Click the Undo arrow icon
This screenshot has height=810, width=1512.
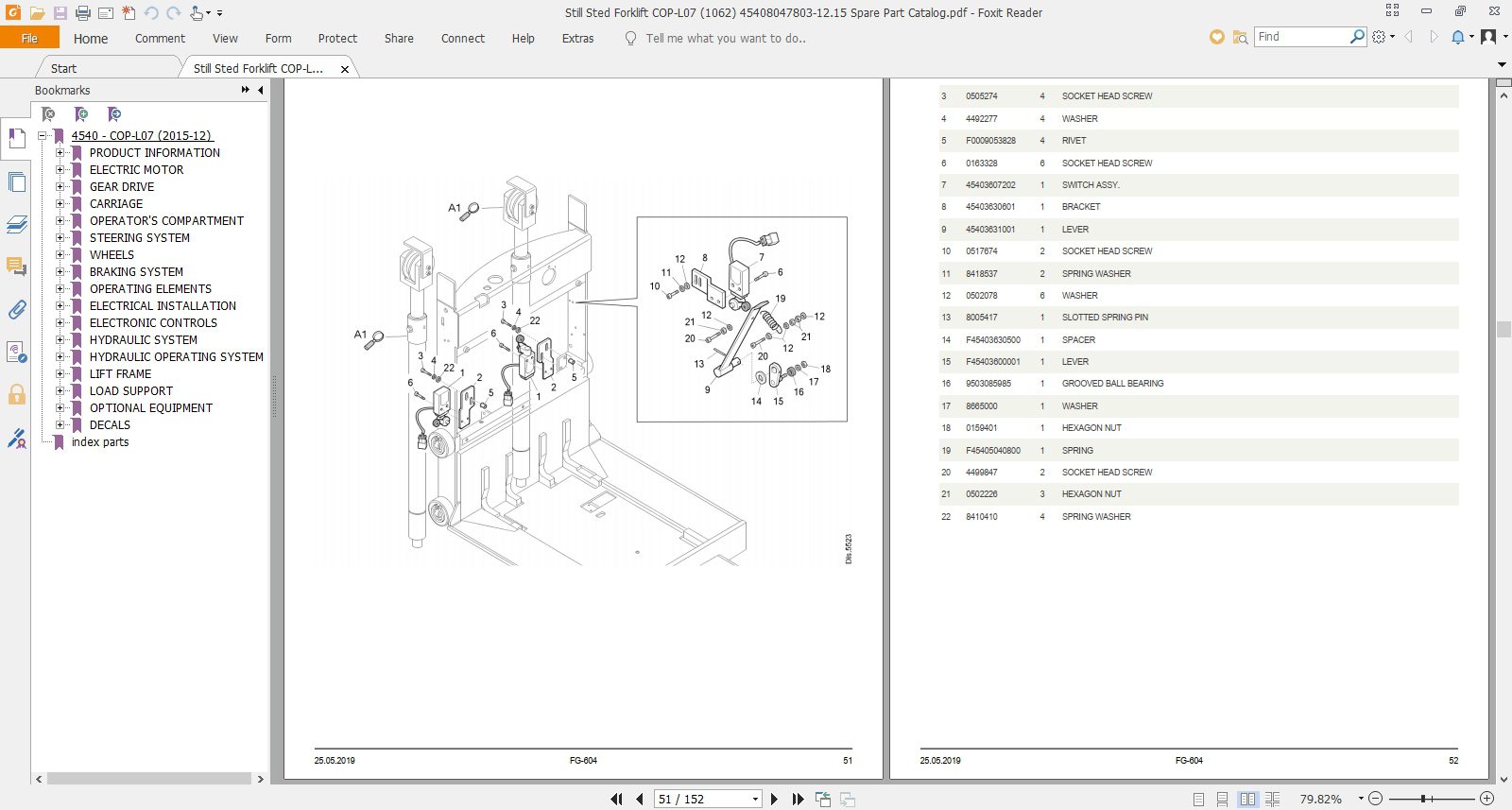(x=151, y=13)
